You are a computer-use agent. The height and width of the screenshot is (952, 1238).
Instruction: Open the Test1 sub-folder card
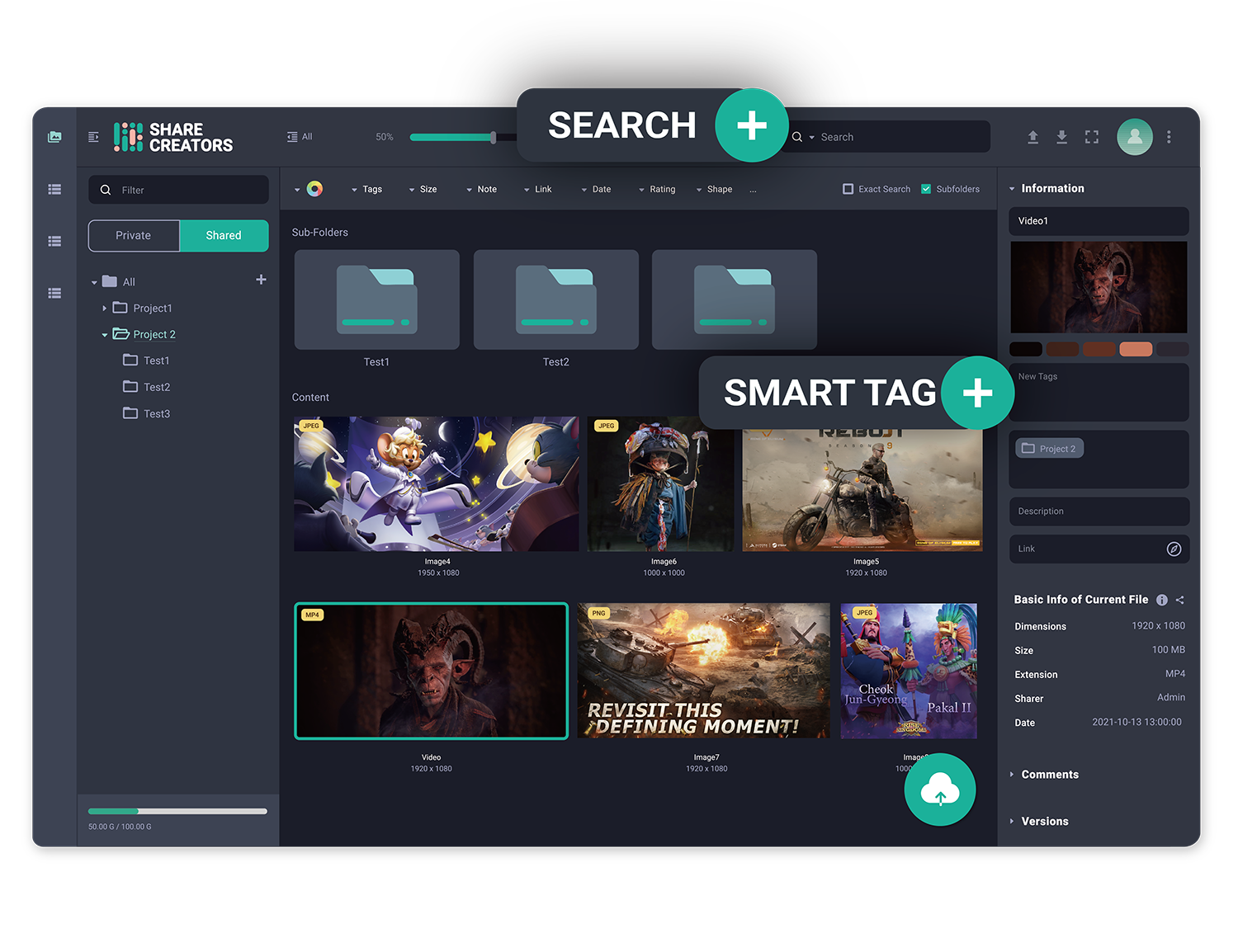pyautogui.click(x=376, y=299)
